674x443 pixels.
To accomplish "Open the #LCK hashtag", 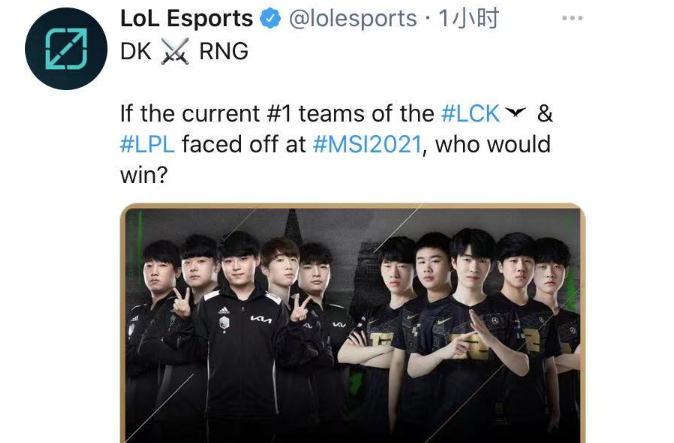I will (x=470, y=114).
